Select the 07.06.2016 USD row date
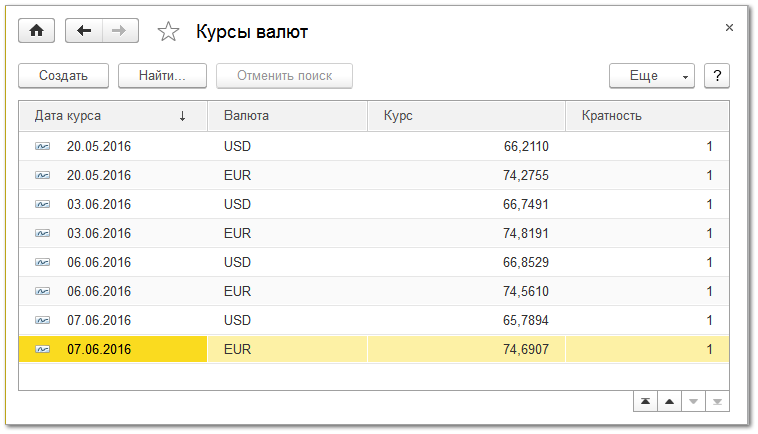The height and width of the screenshot is (434, 758). [99, 320]
